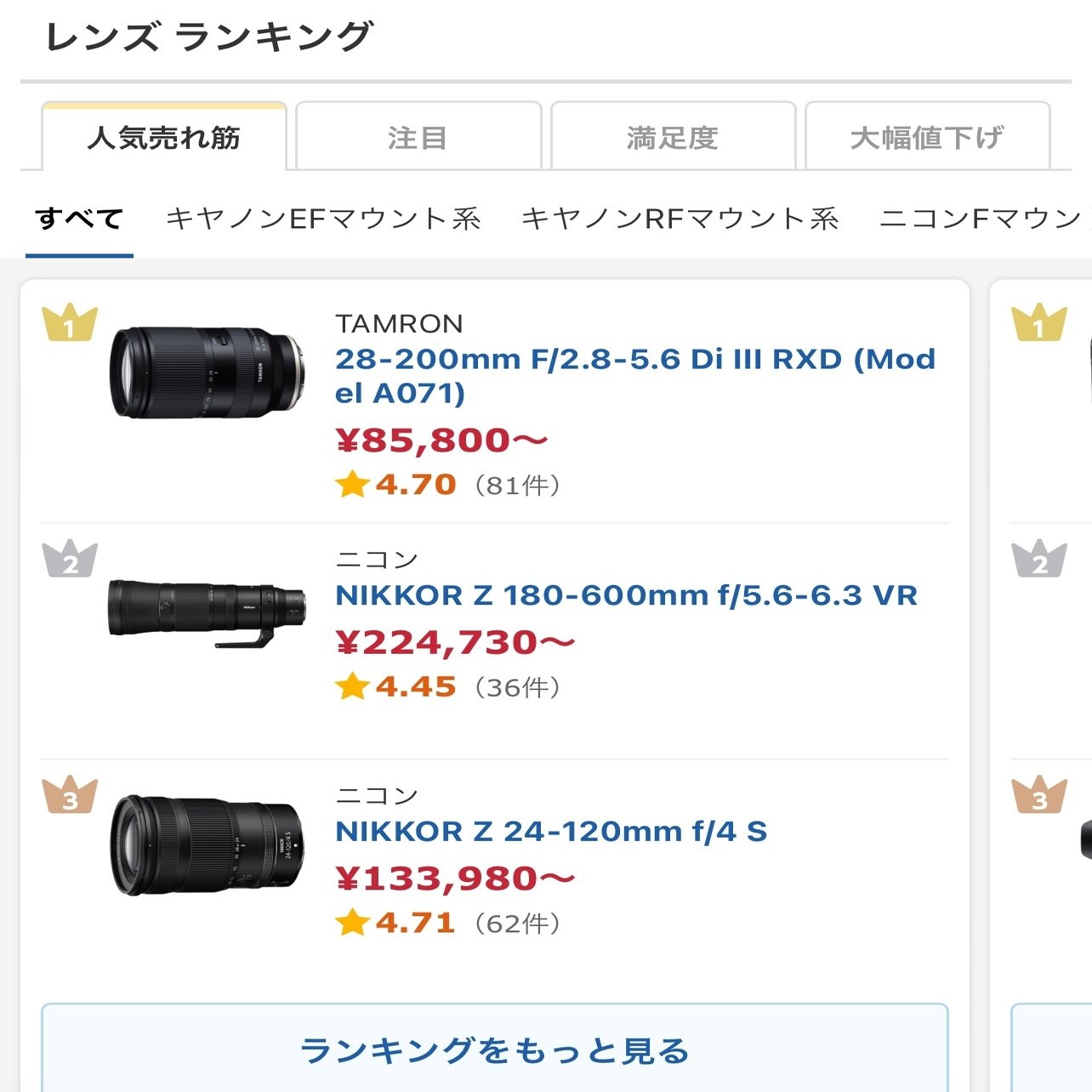
Task: Click the gold crown in the right card
Action: (1038, 322)
